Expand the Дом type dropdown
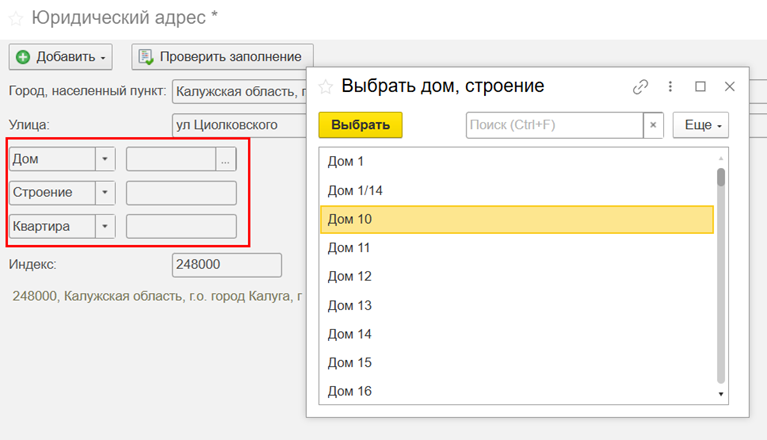767x440 pixels. pyautogui.click(x=105, y=159)
